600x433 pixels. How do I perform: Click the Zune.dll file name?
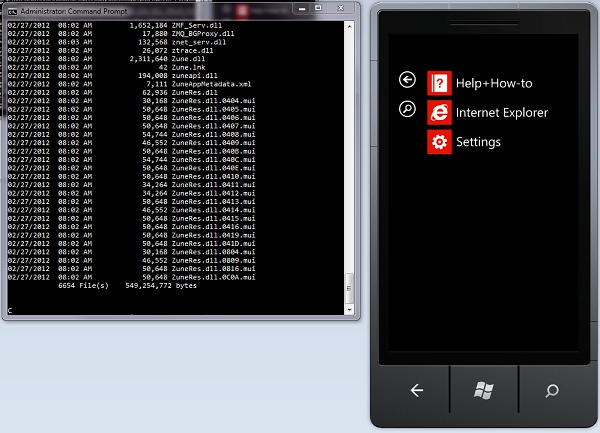(x=188, y=59)
